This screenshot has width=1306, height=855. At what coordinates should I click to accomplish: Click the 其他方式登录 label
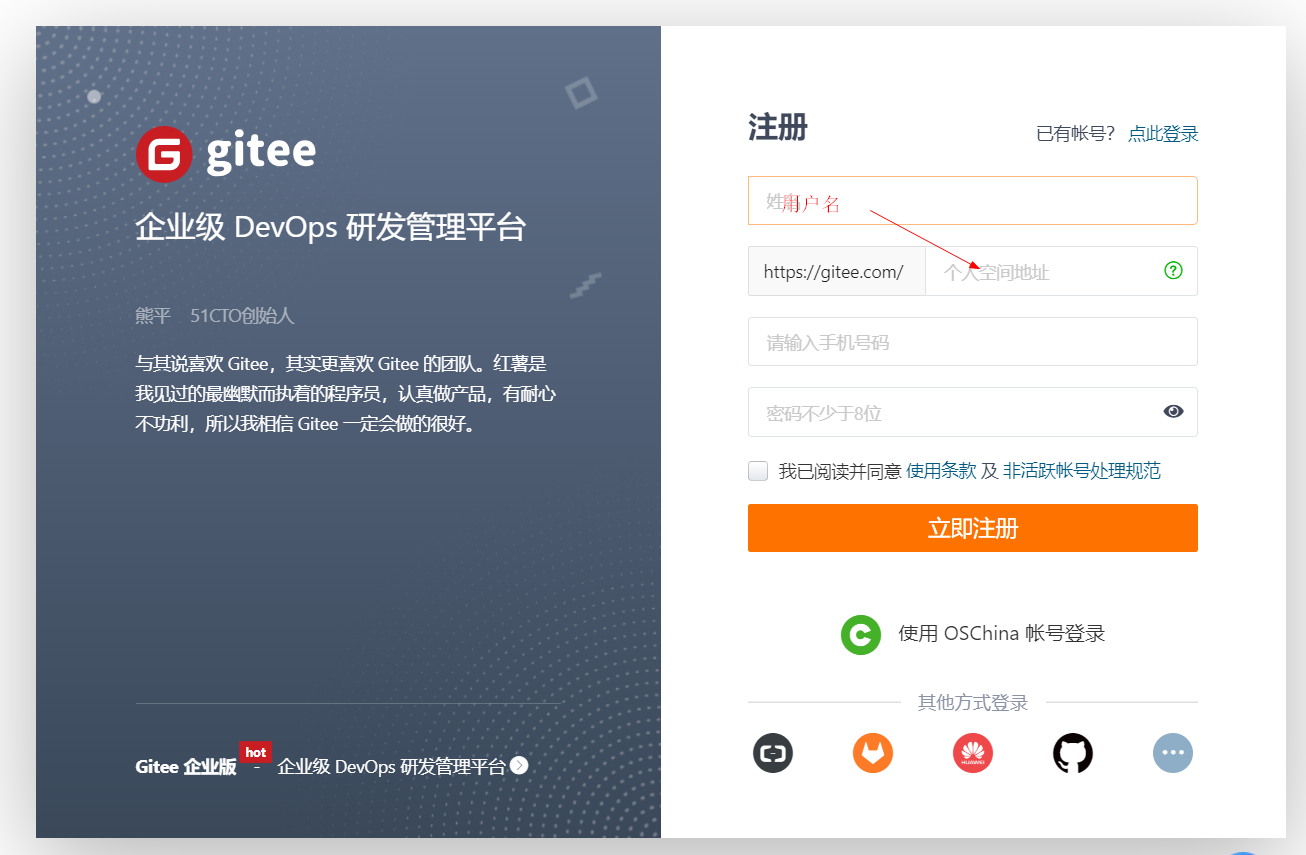(973, 702)
